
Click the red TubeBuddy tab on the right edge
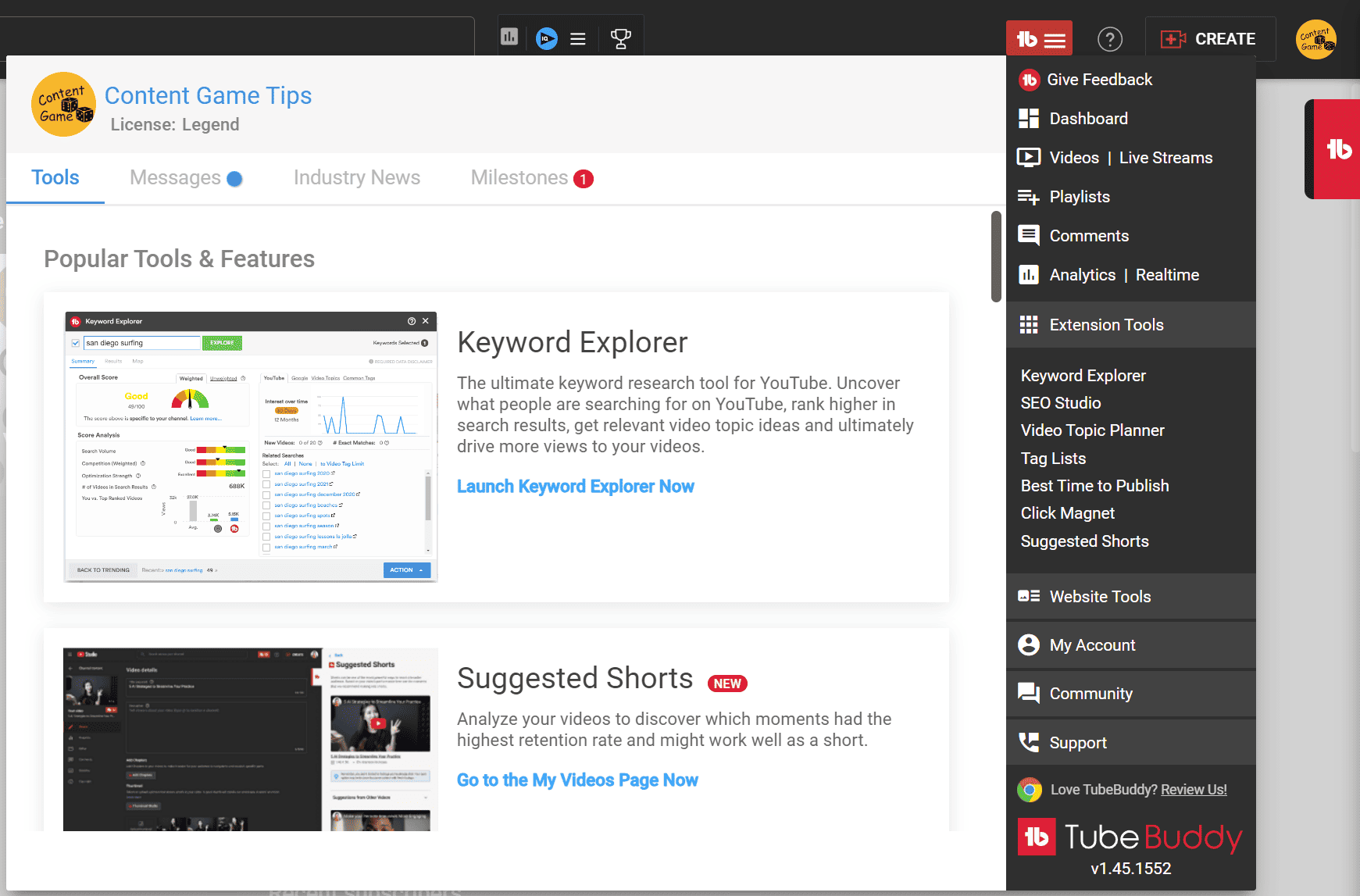coord(1339,148)
